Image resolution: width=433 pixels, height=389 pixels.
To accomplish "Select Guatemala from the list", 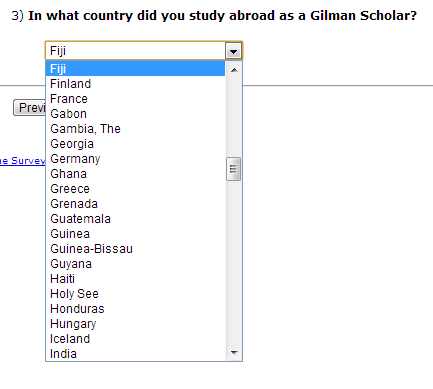I will click(135, 219).
